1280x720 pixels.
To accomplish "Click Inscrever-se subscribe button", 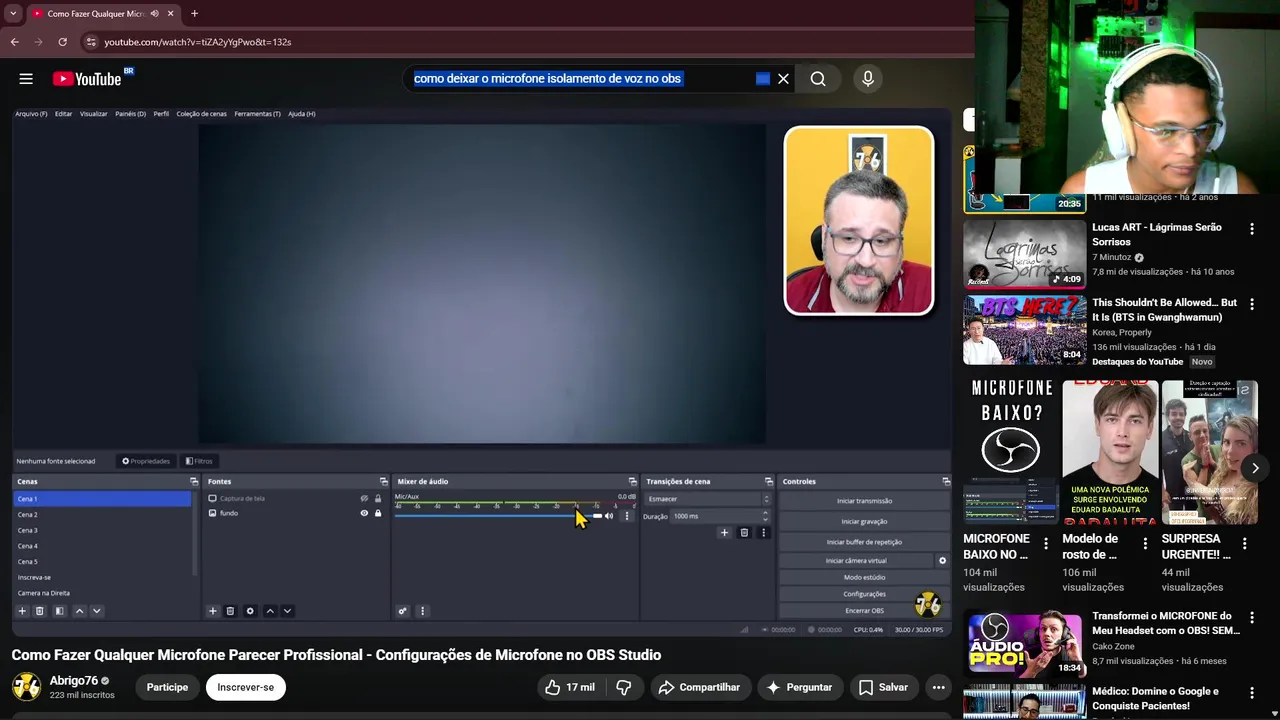I will coord(246,687).
